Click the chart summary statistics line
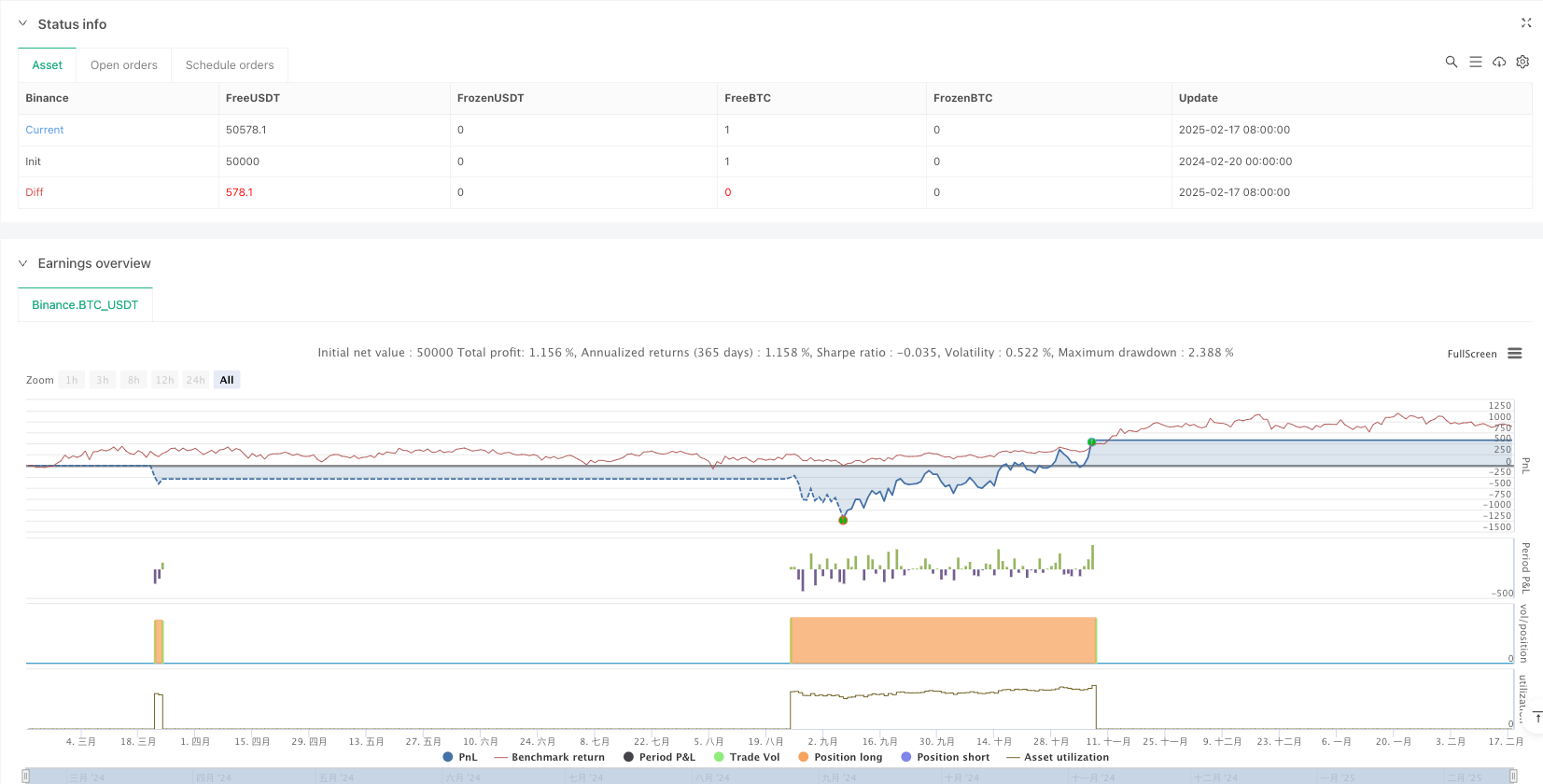The width and height of the screenshot is (1543, 784). point(776,353)
